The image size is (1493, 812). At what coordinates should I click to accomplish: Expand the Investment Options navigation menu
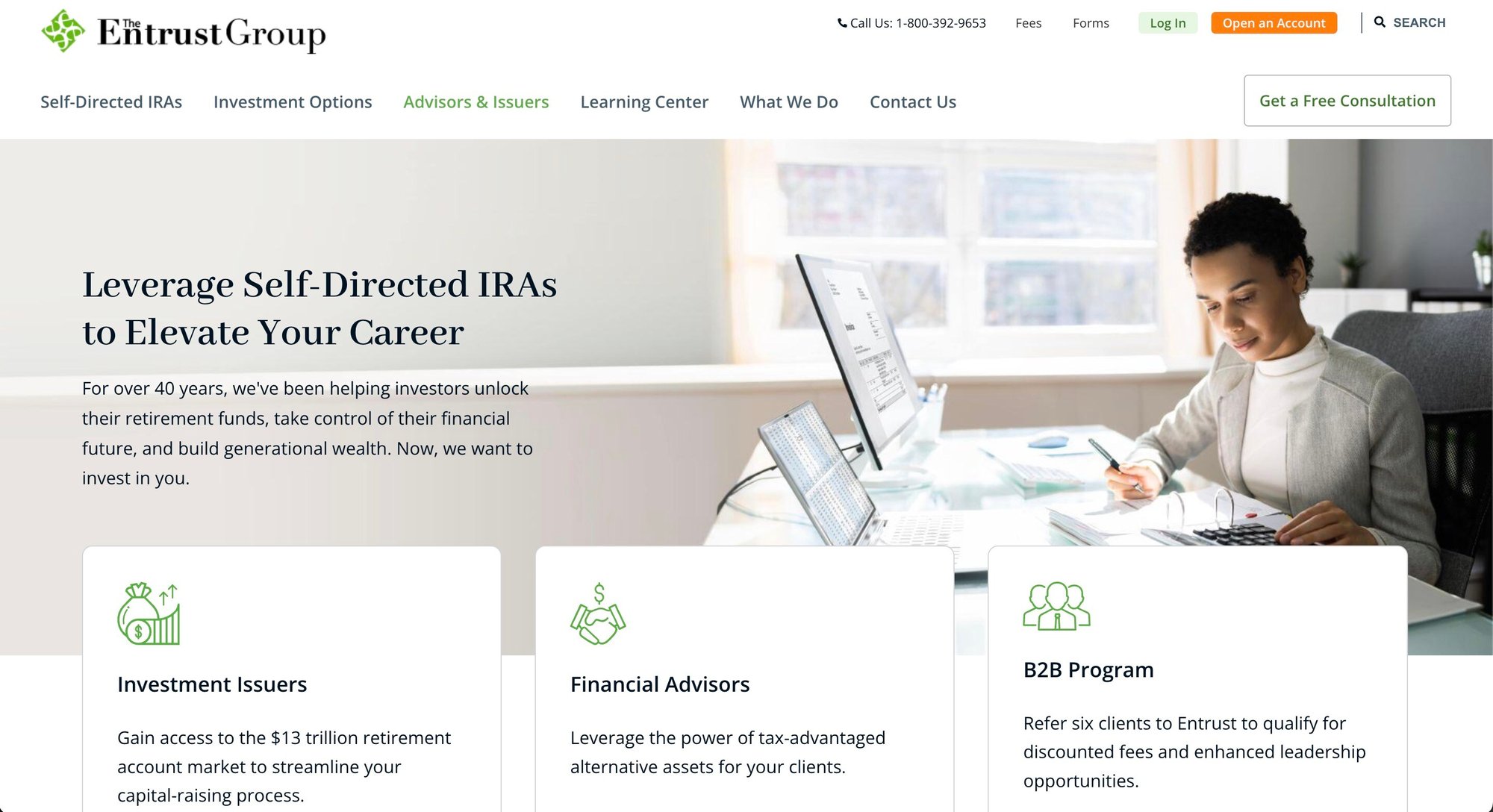pos(293,101)
